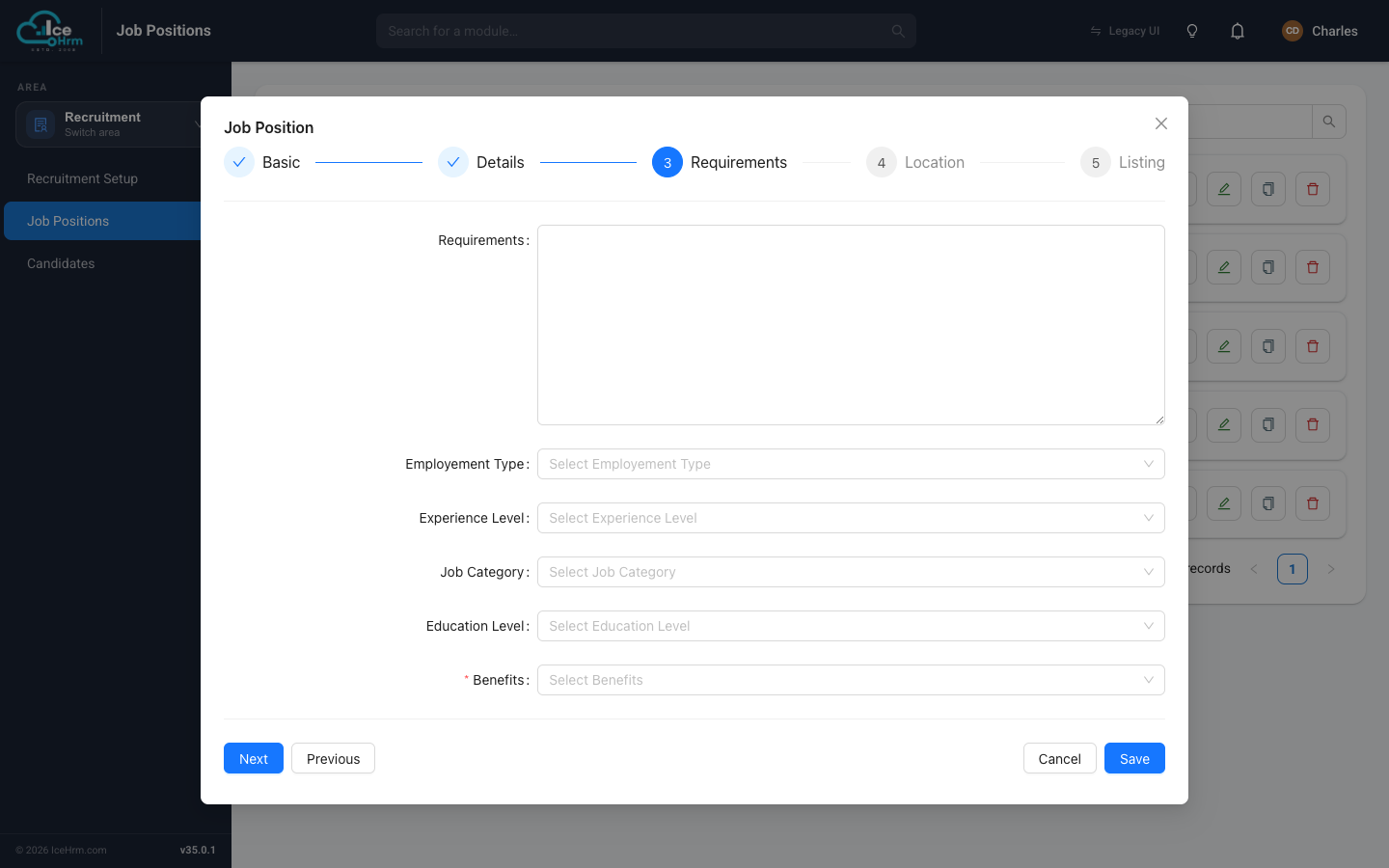Close the Job Position dialog

click(x=1161, y=123)
